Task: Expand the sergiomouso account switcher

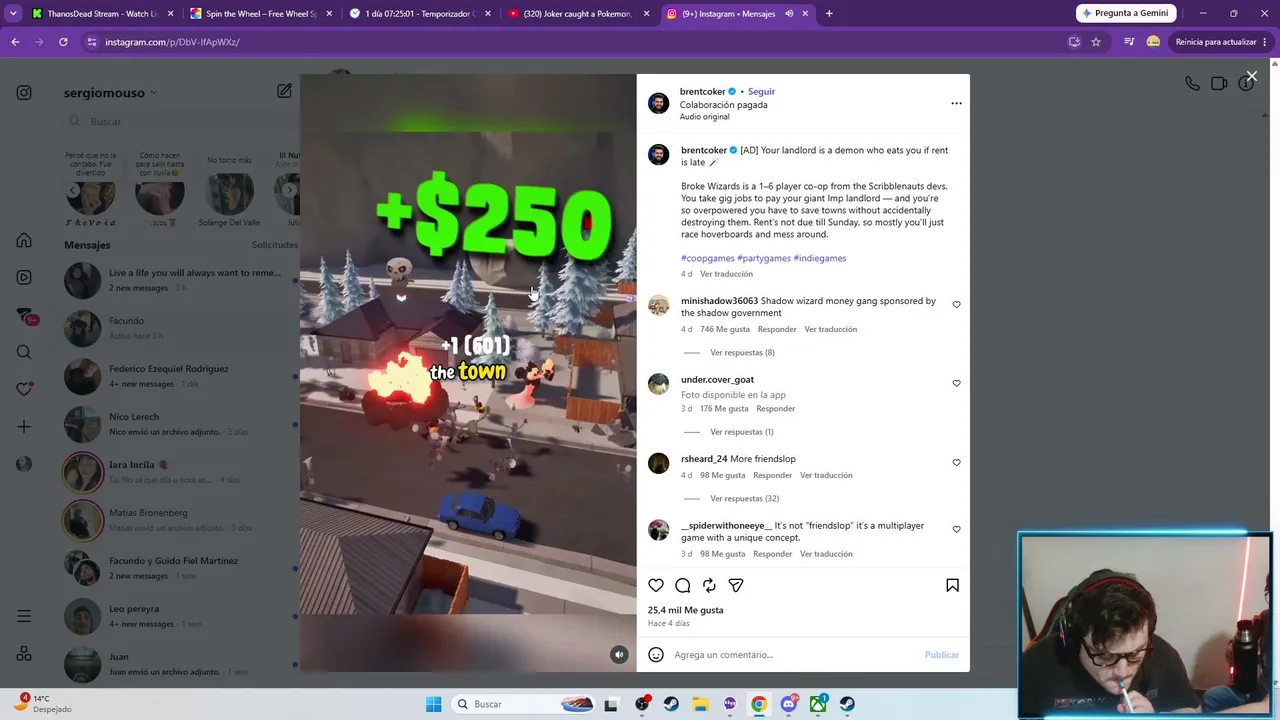Action: pyautogui.click(x=110, y=93)
